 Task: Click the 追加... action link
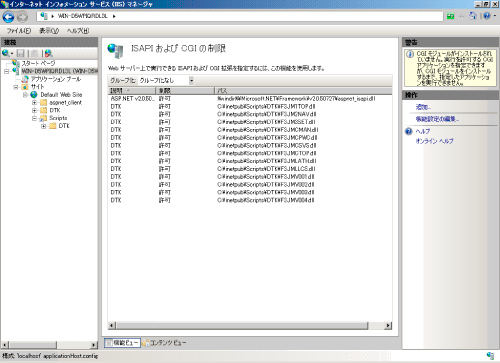(423, 107)
